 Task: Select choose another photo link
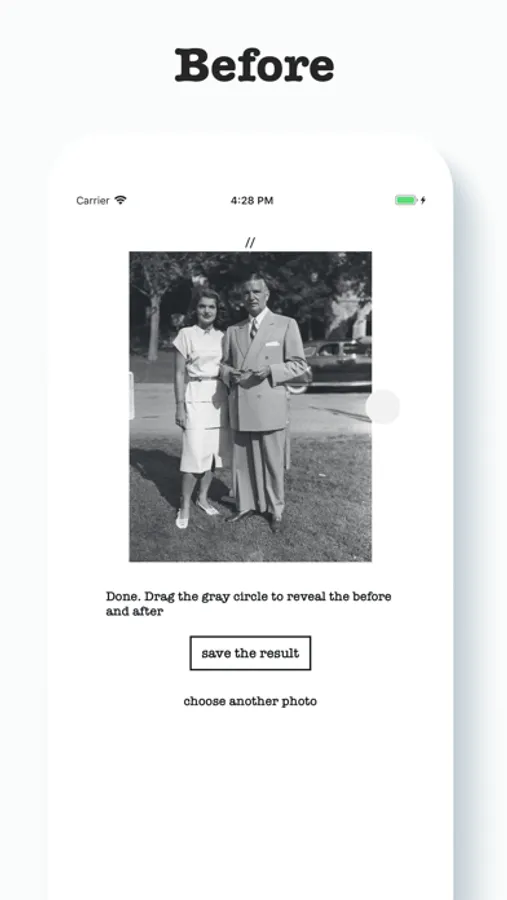(x=250, y=701)
